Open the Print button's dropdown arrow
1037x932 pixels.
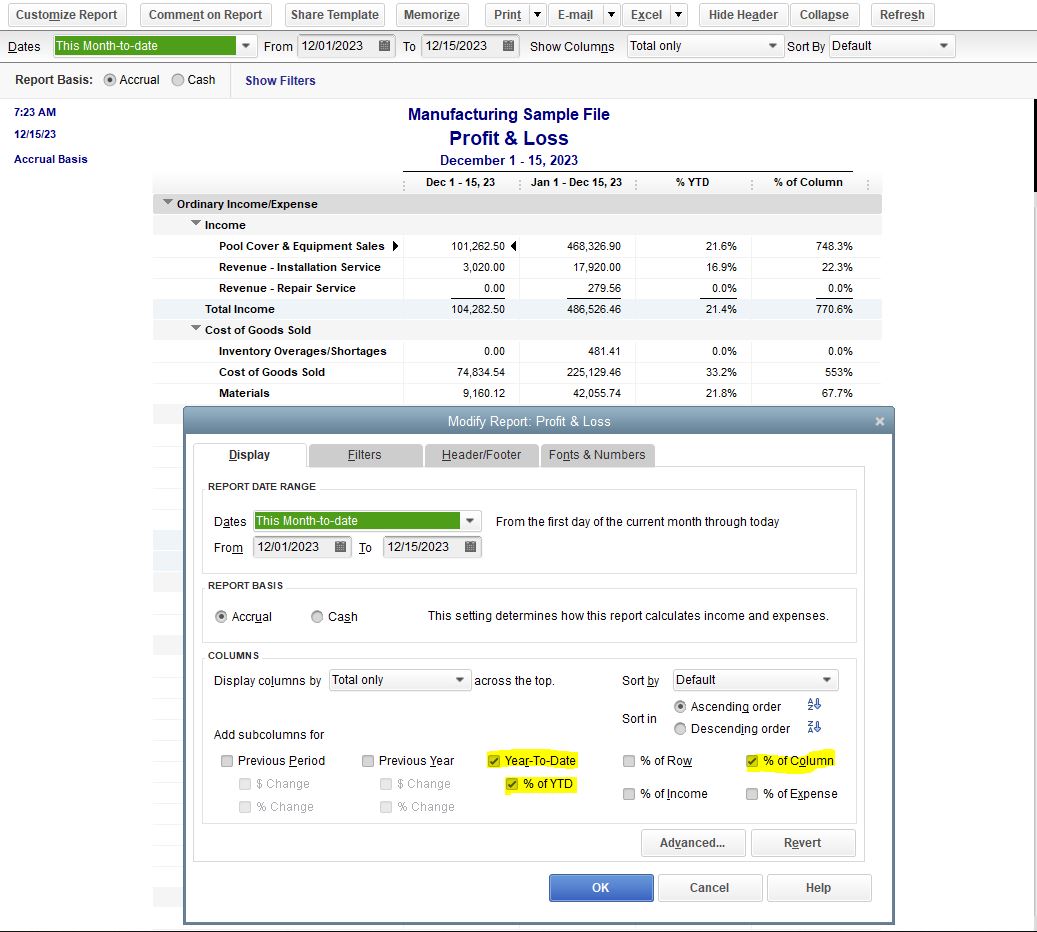[538, 15]
